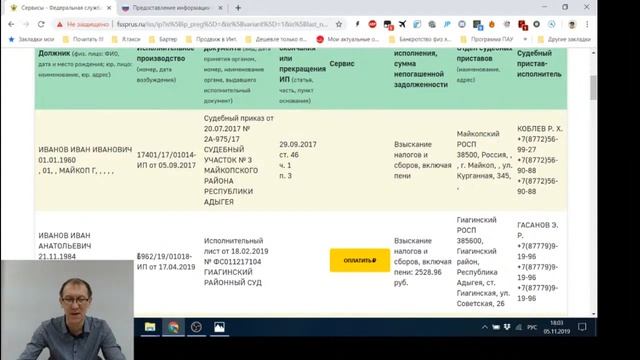Click the yellow Оплатить button
The height and width of the screenshot is (360, 640).
[x=360, y=260]
